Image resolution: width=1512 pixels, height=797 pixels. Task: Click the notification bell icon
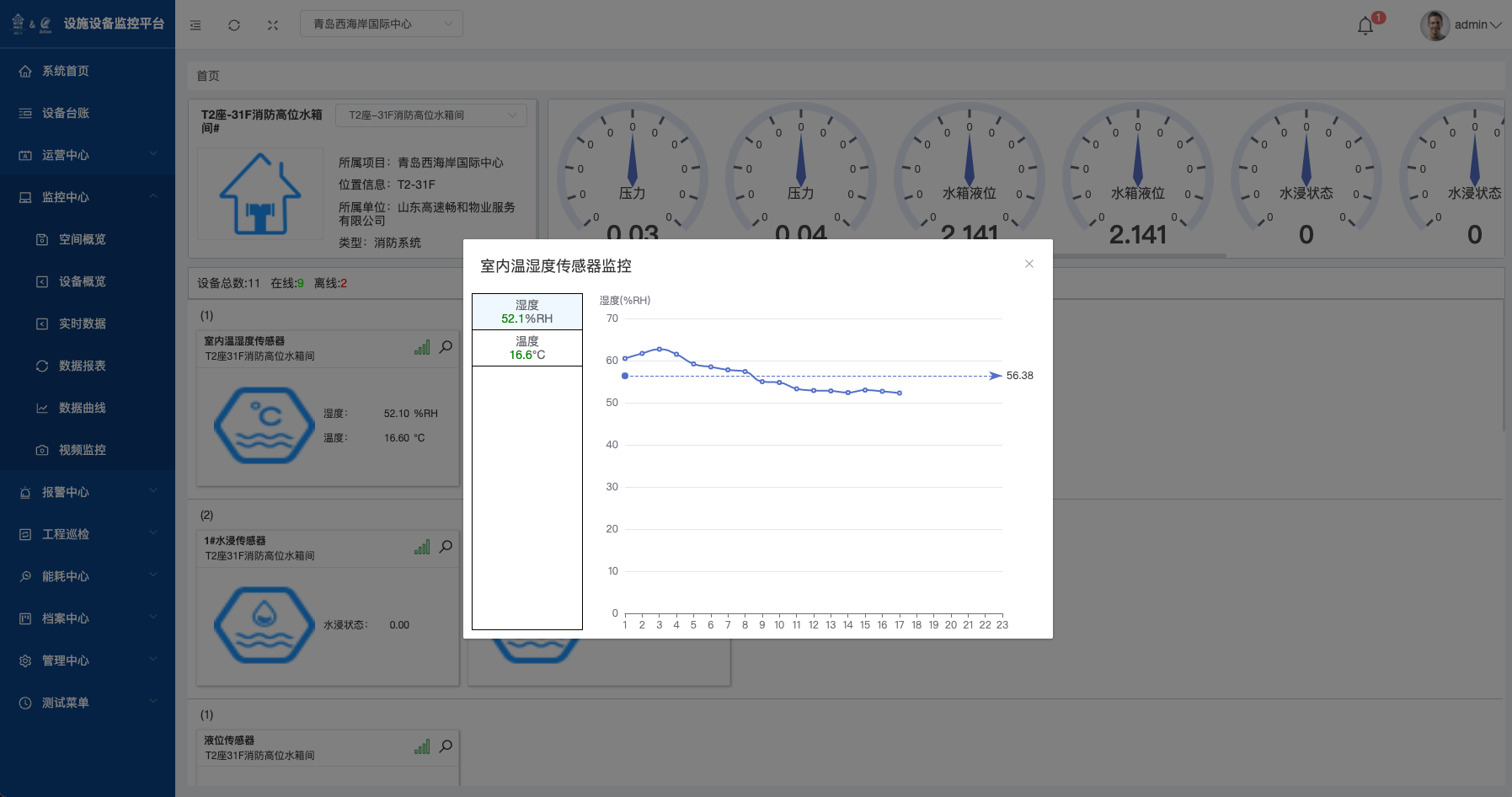(x=1365, y=26)
